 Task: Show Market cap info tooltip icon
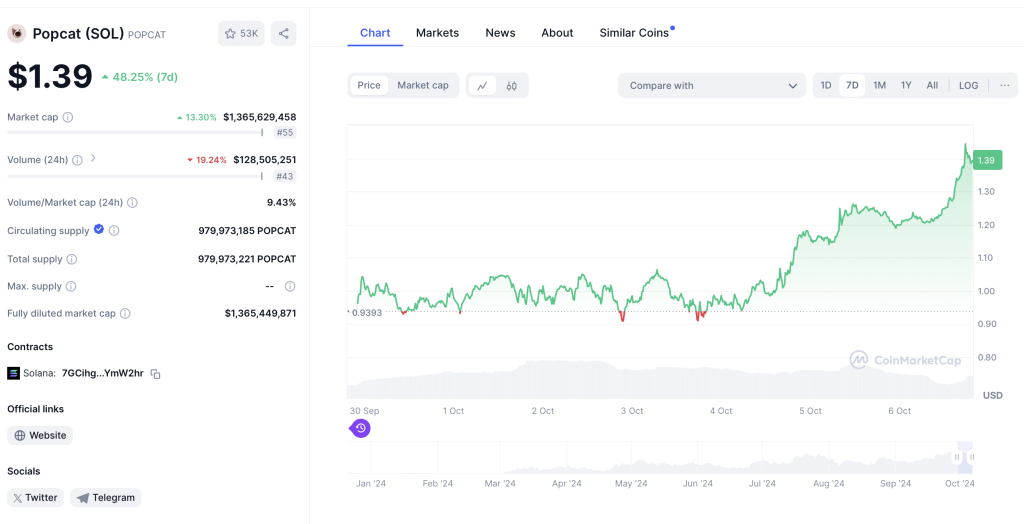click(68, 118)
